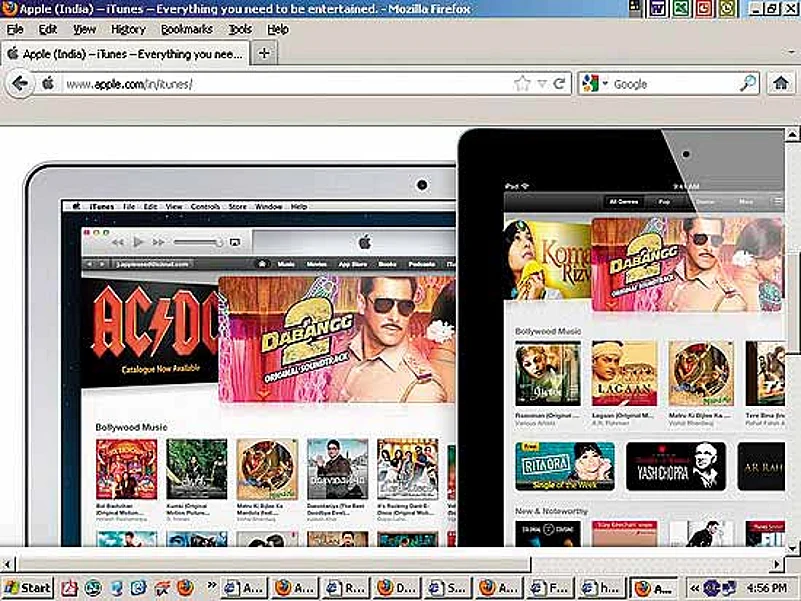Reload the page using the refresh icon
The width and height of the screenshot is (801, 601).
point(560,84)
